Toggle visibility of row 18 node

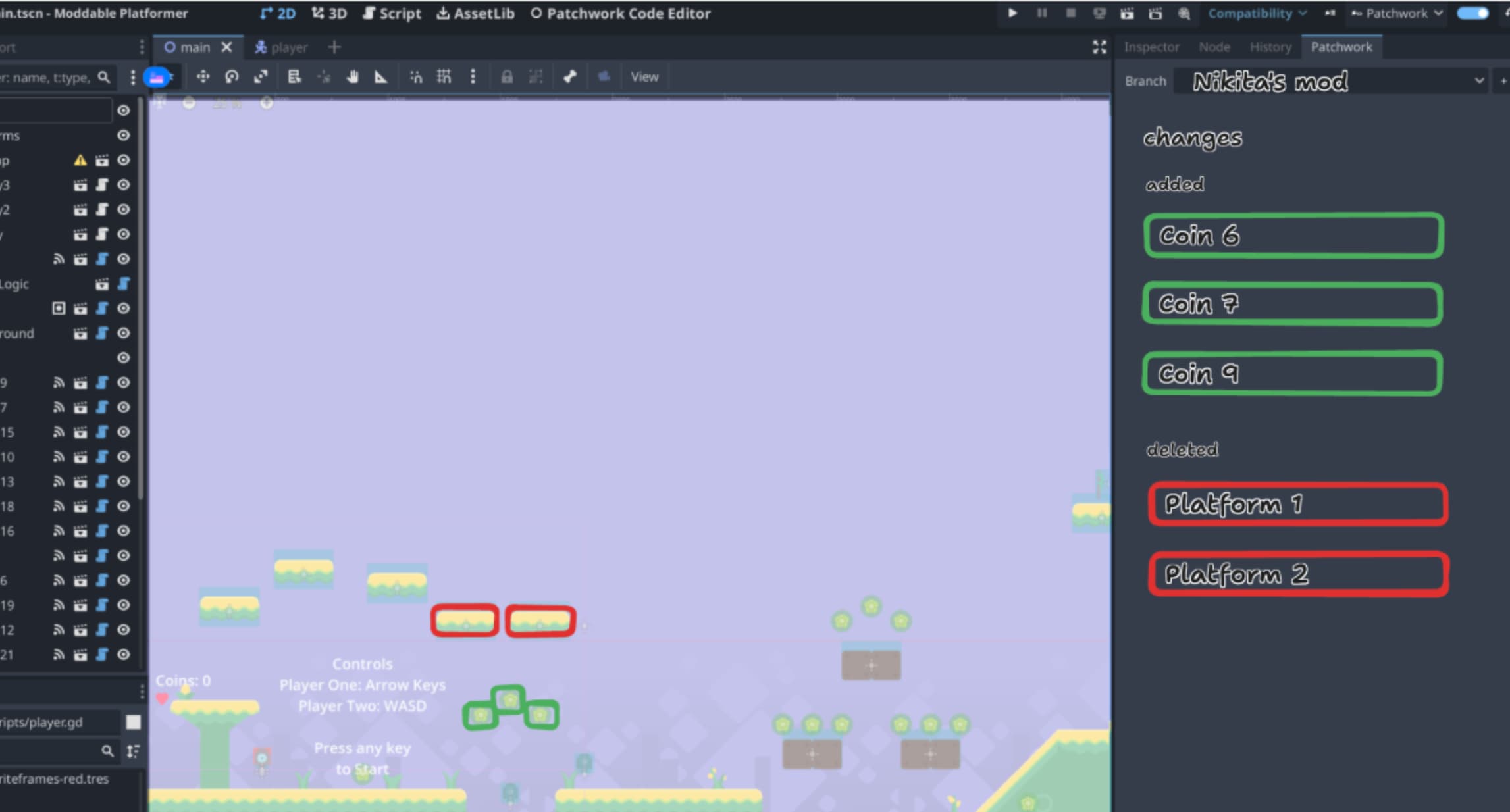(123, 506)
